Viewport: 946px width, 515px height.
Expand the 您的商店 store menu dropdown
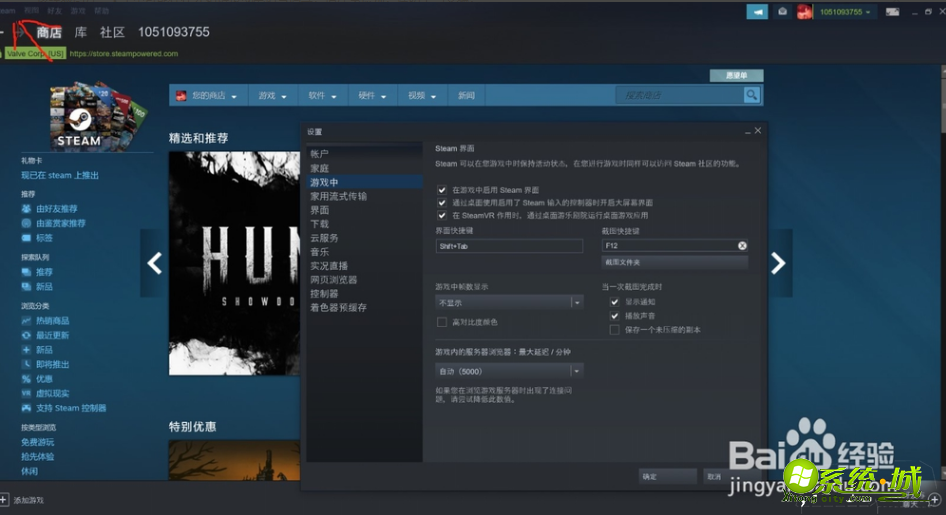click(x=209, y=95)
